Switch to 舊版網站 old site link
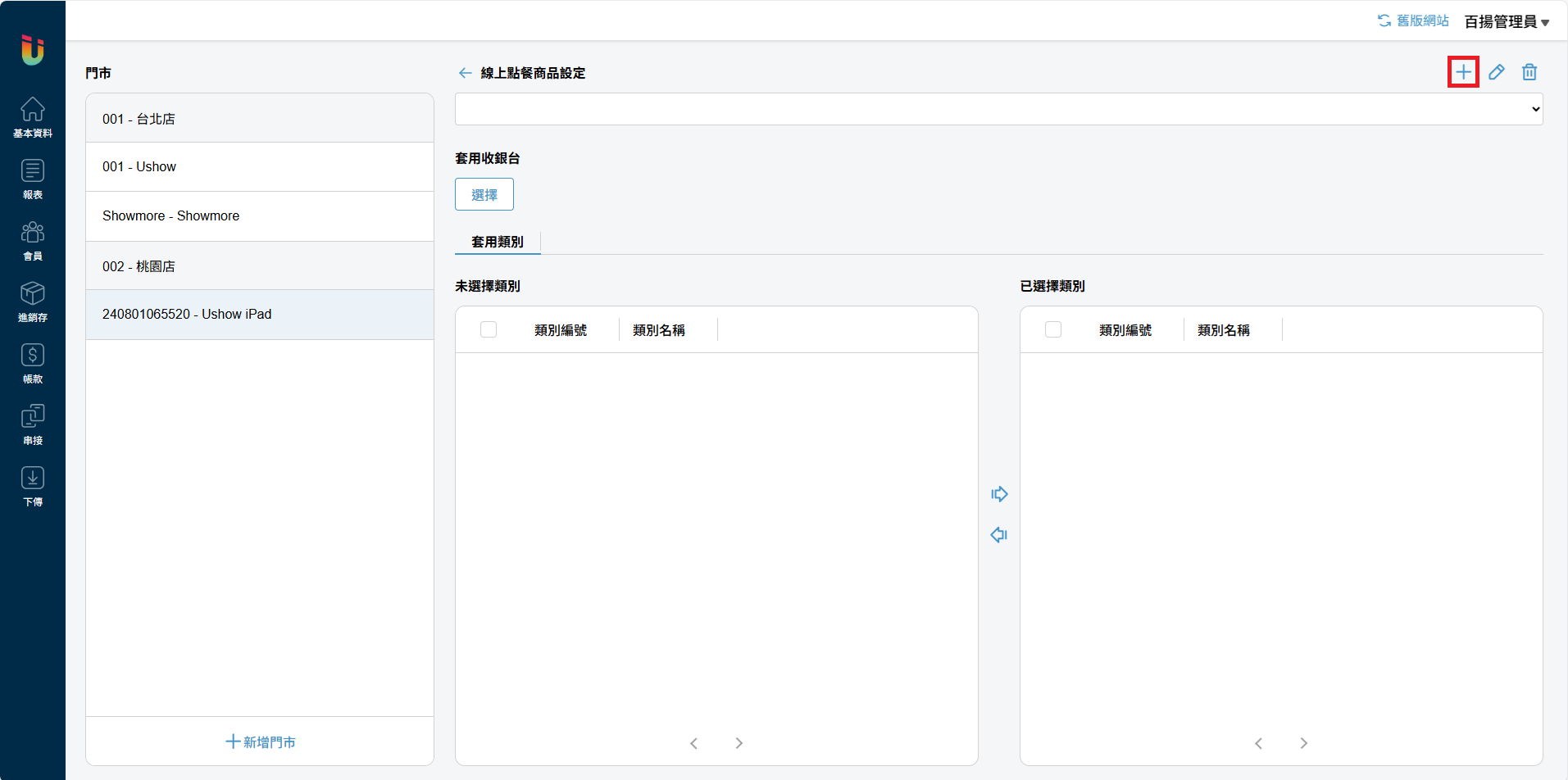The width and height of the screenshot is (1568, 780). pyautogui.click(x=1413, y=20)
